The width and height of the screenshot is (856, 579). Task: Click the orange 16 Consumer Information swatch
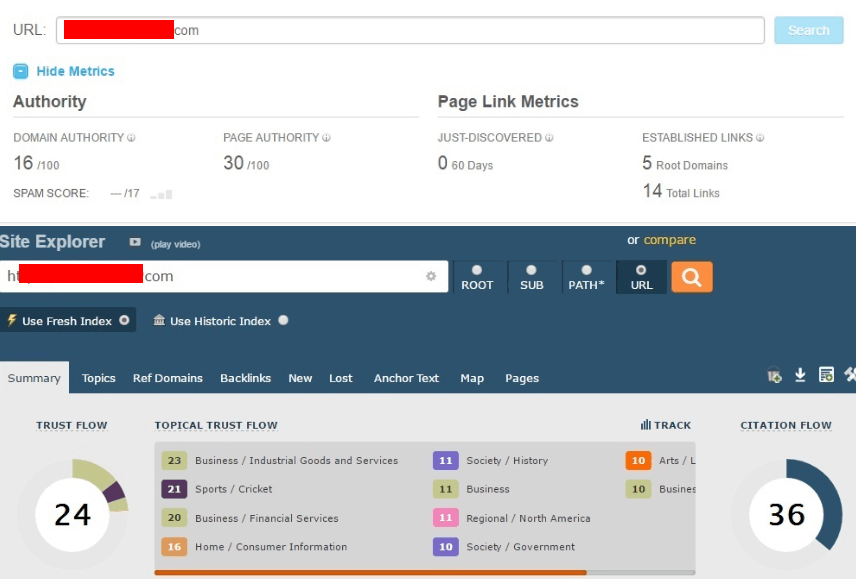point(174,546)
